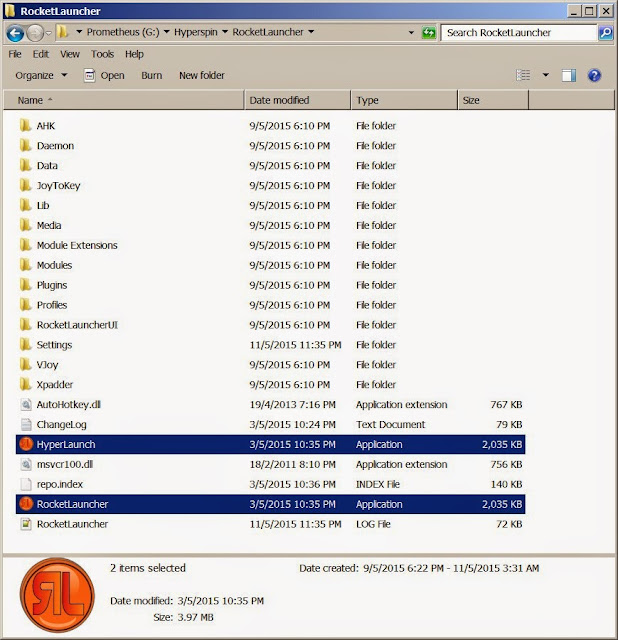
Task: Open the File menu
Action: [x=15, y=54]
